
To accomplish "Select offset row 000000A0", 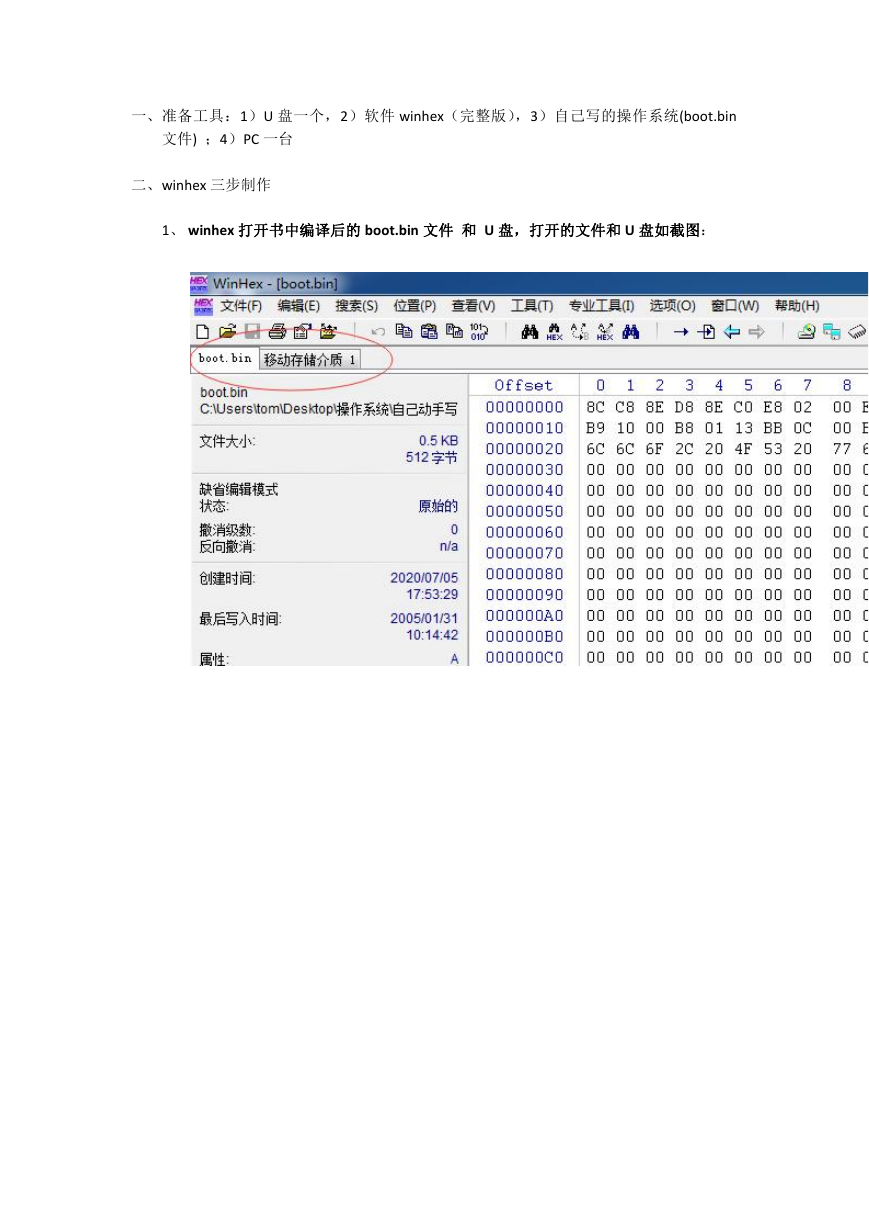I will 524,616.
